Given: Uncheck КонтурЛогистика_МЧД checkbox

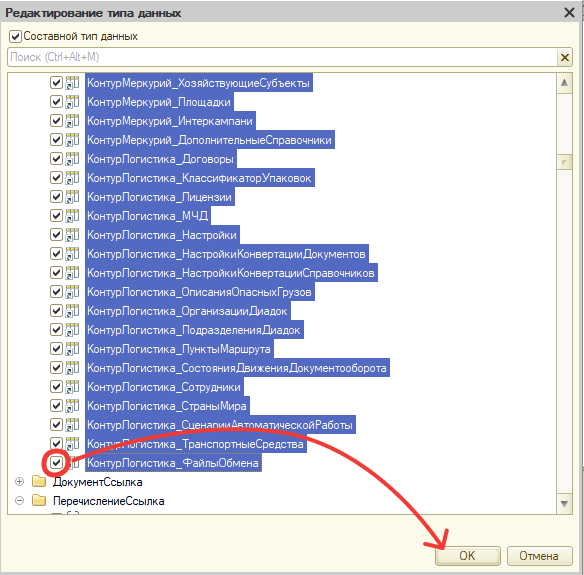Looking at the screenshot, I should tap(56, 216).
